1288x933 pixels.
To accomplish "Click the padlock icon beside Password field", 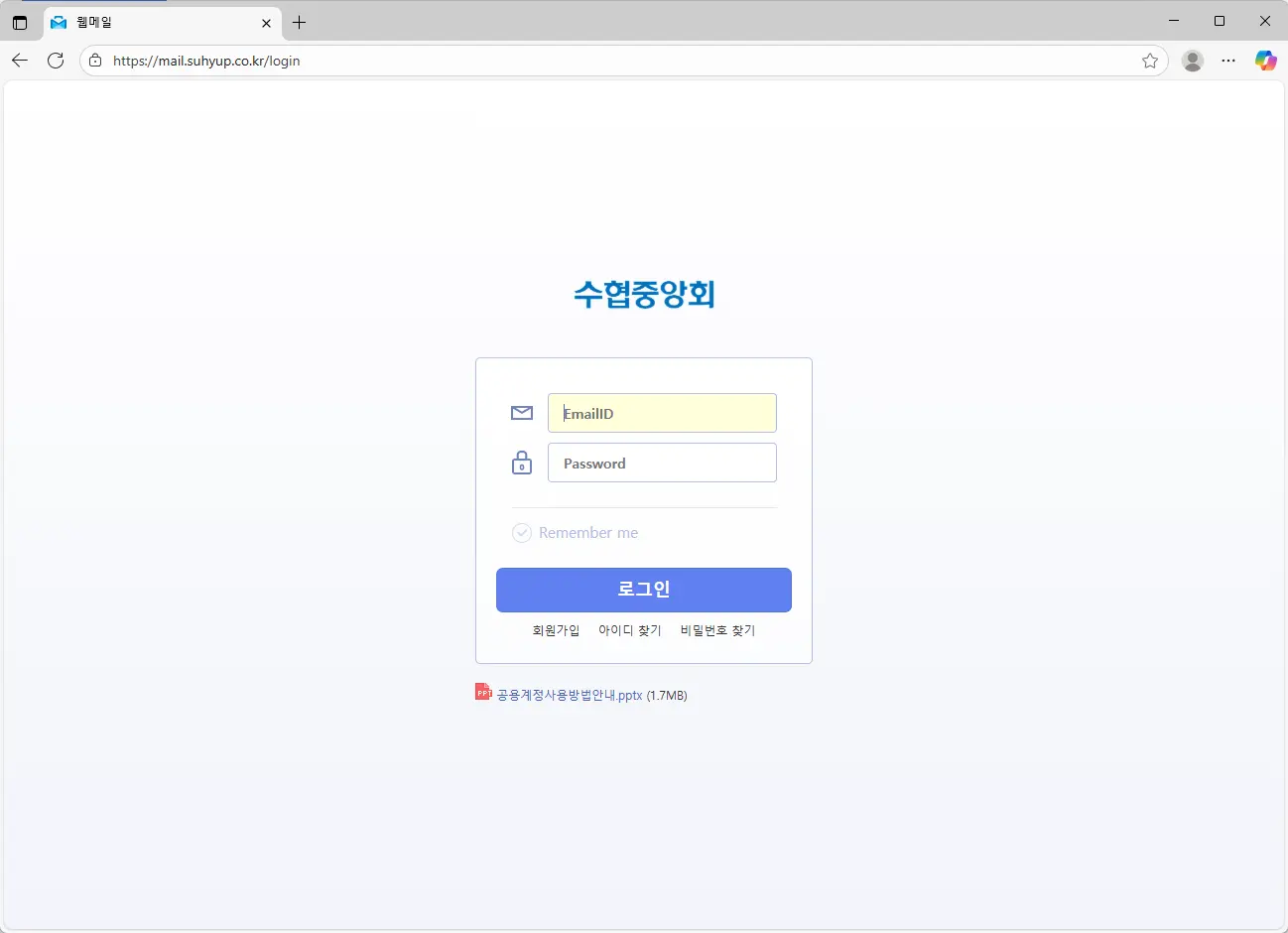I will 522,463.
